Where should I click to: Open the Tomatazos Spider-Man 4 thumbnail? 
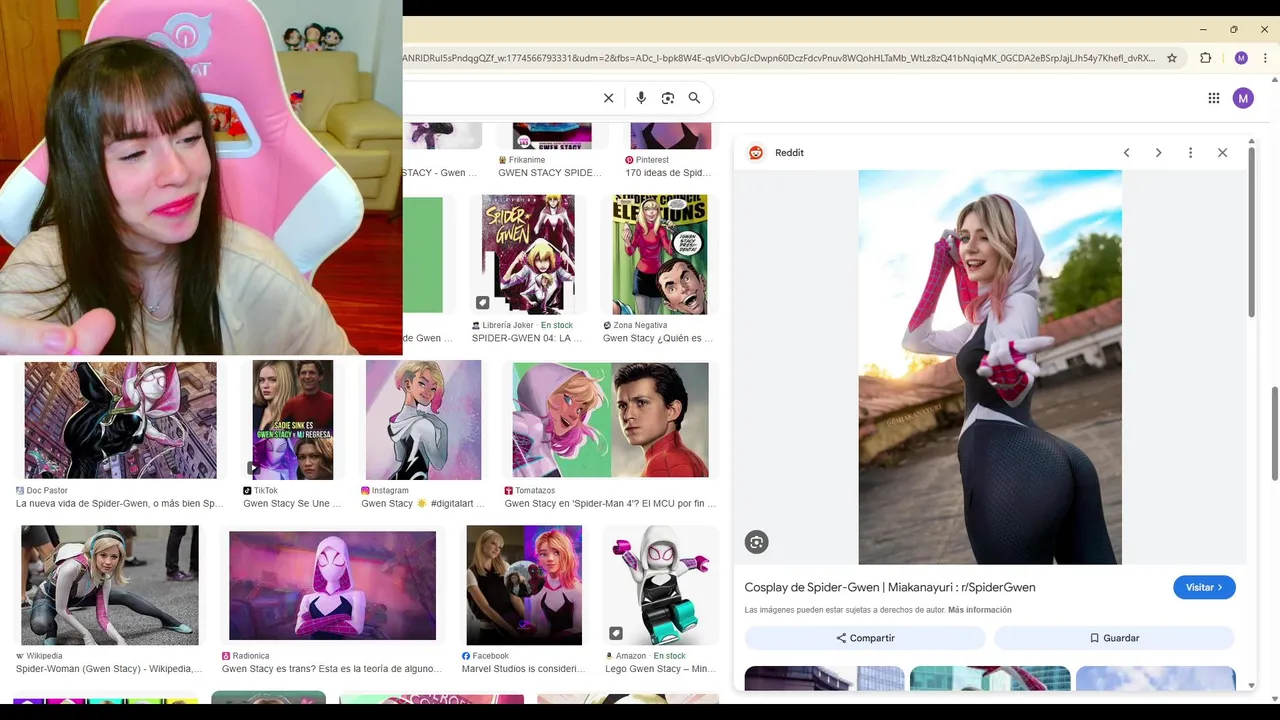pos(610,420)
